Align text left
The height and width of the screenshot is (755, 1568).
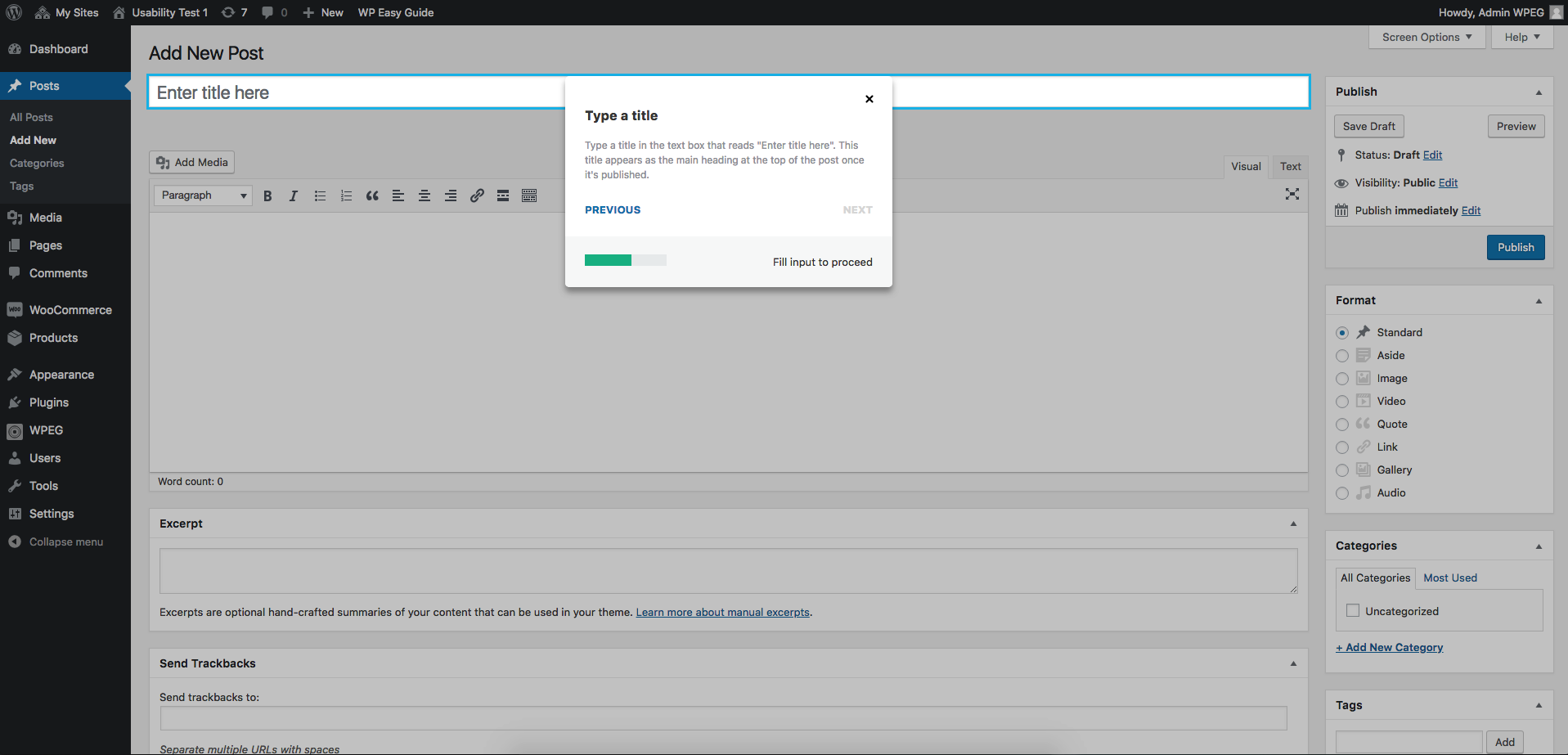coord(398,195)
